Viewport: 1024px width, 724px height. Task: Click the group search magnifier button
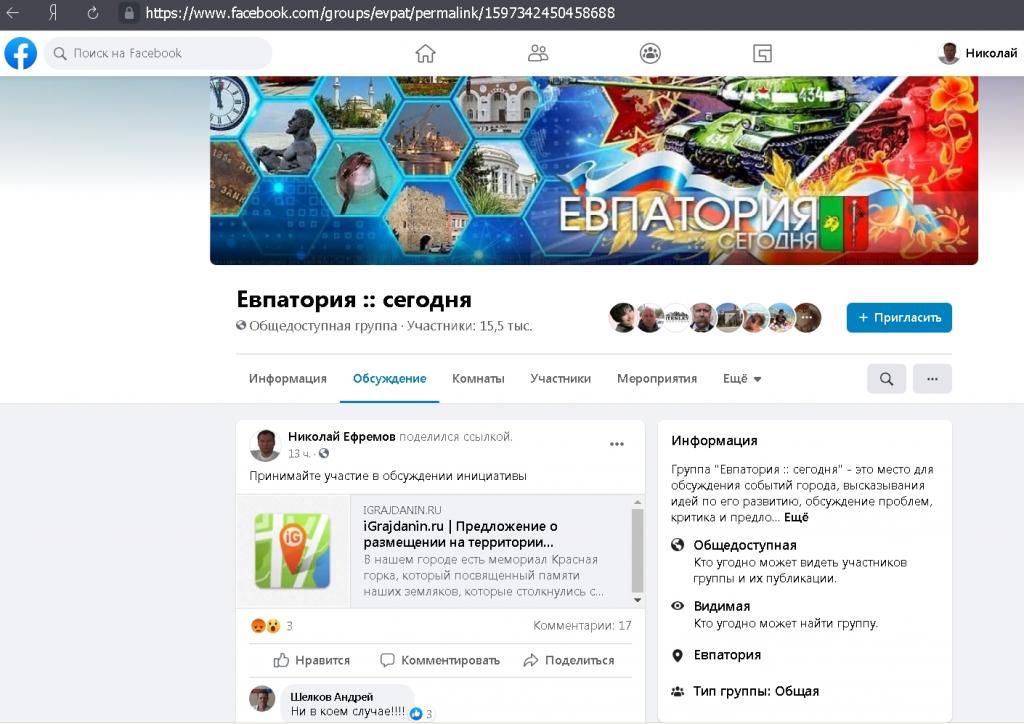click(x=886, y=379)
